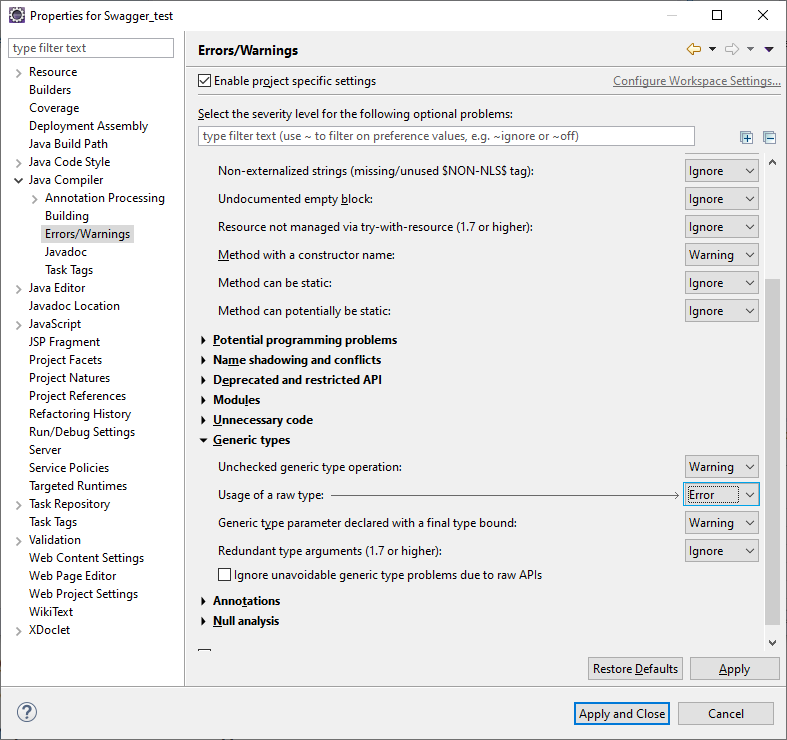Click the problems filter text field

coord(446,136)
